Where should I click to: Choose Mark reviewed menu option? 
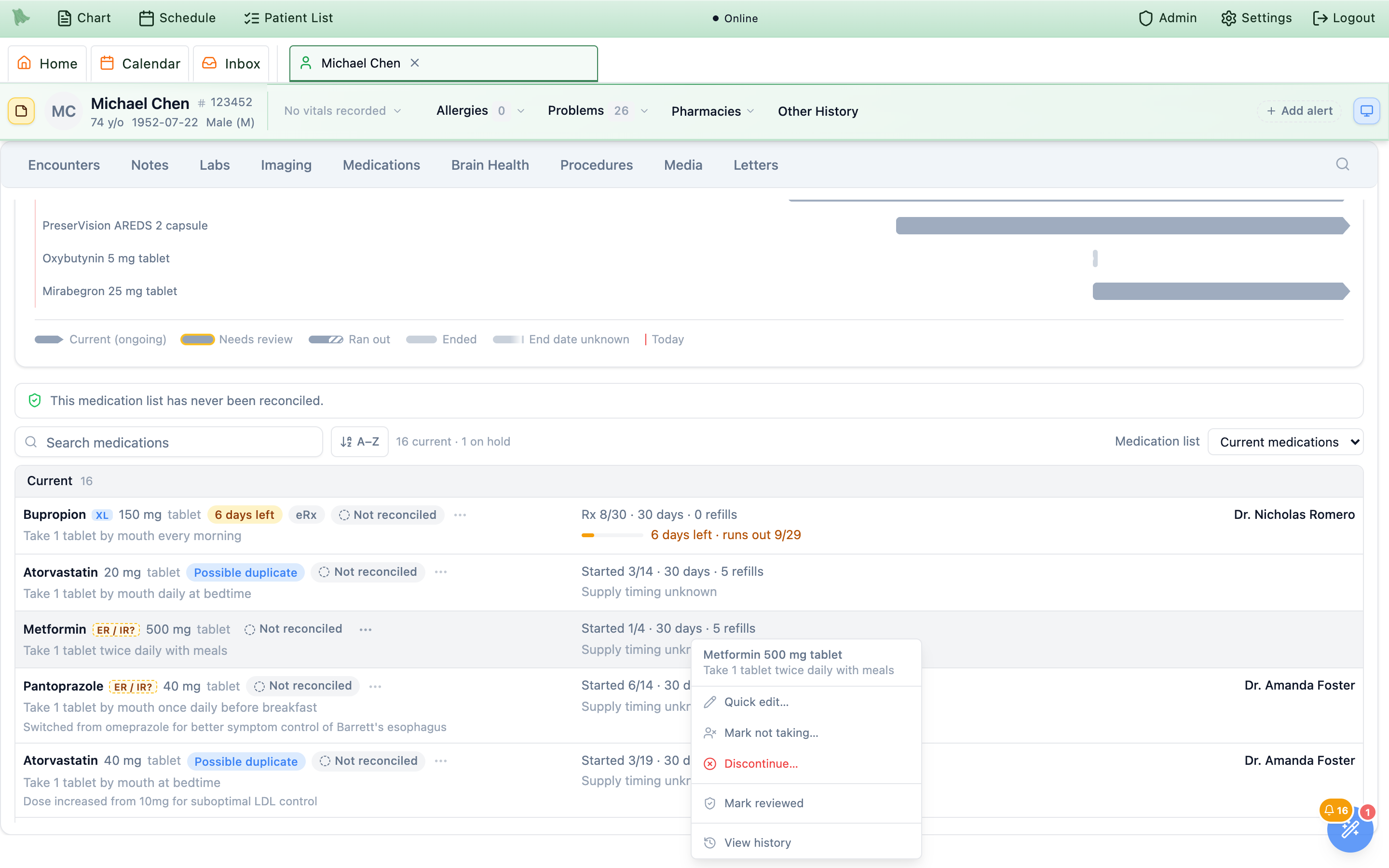pos(806,803)
